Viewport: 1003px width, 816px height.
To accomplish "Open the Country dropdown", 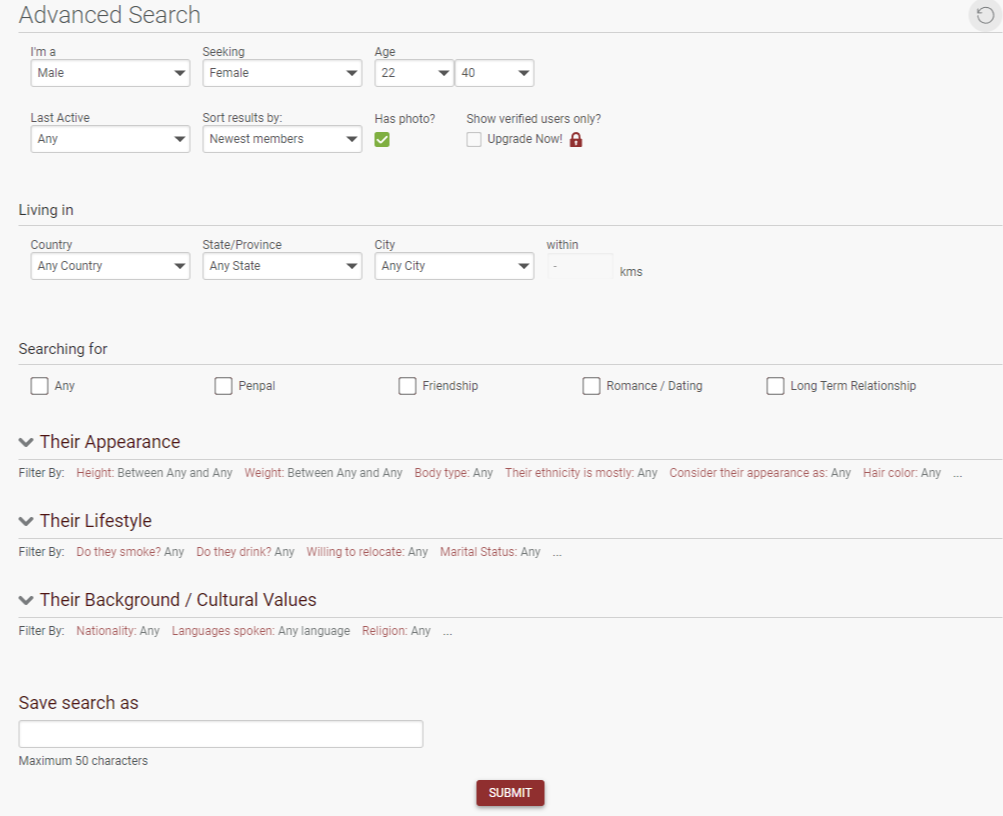I will (x=110, y=266).
